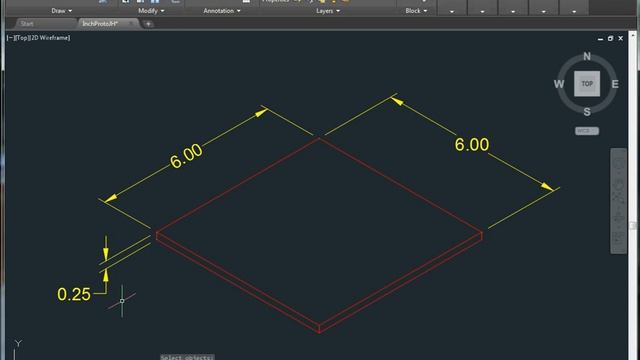640x360 pixels.
Task: Click the 'Select objects:' command line prompt
Action: tap(187, 357)
